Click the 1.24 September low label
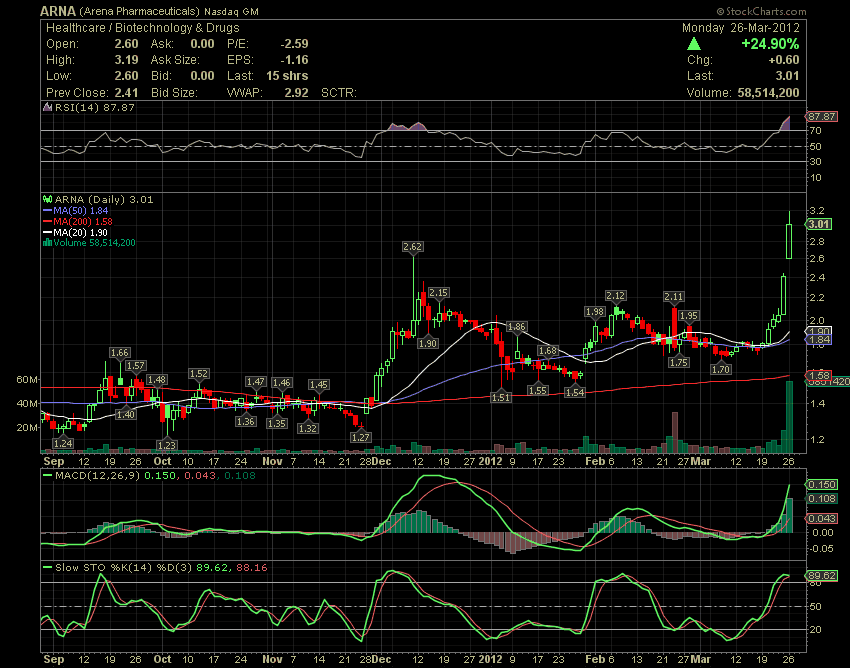The width and height of the screenshot is (850, 668). click(x=63, y=444)
